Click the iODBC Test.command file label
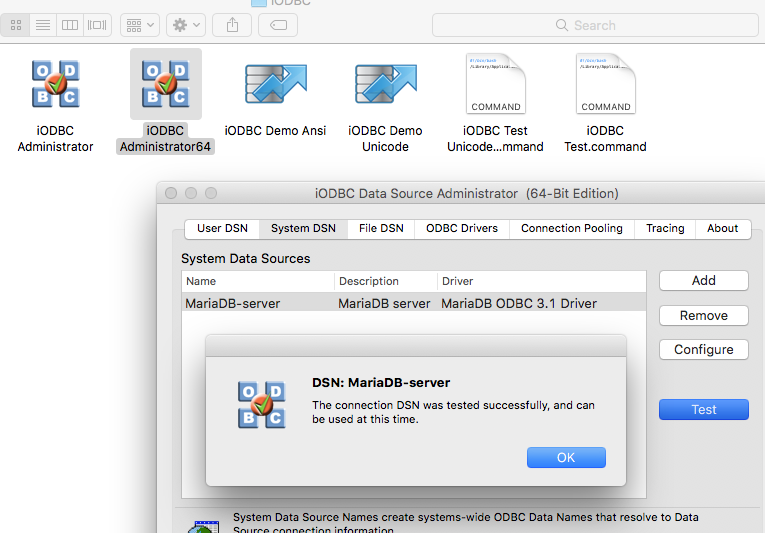The image size is (765, 533). point(605,139)
